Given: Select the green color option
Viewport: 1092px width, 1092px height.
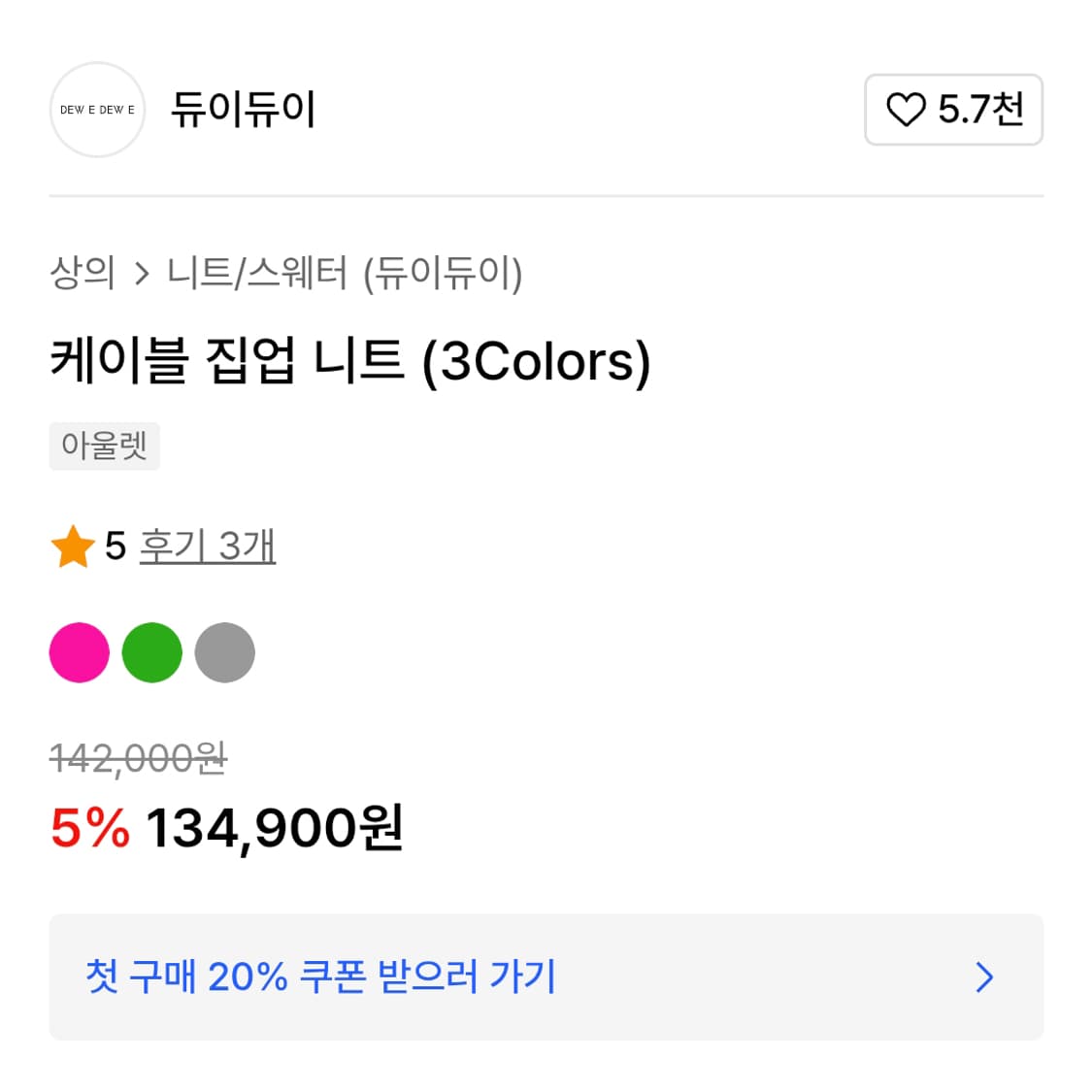Looking at the screenshot, I should (151, 652).
